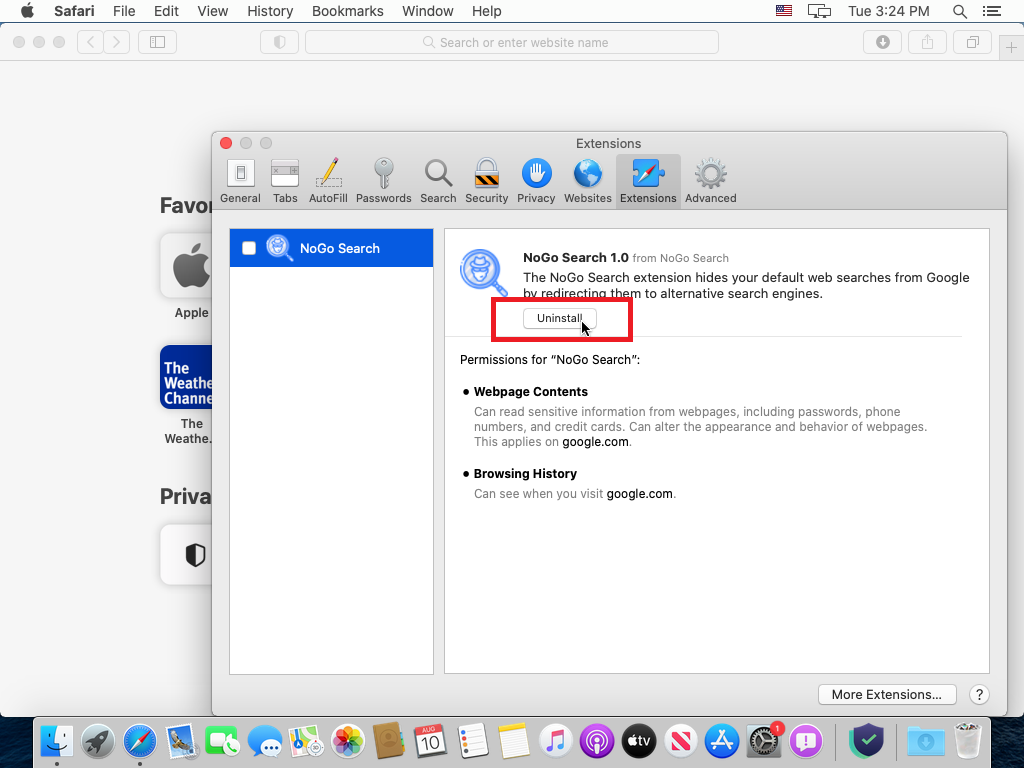
Task: Open Notes from the Dock
Action: click(x=513, y=741)
